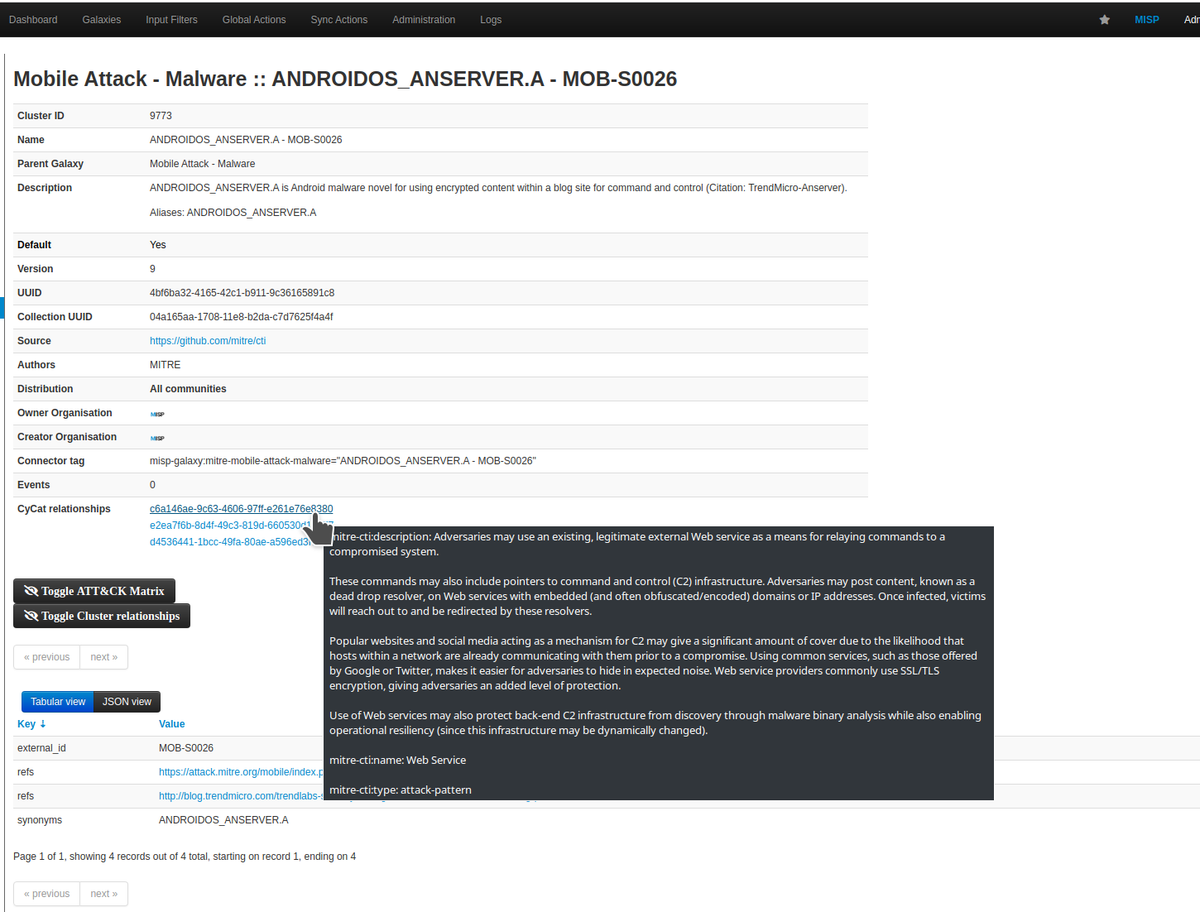Select Collection UUID value 04a165aa-1708

[x=241, y=317]
